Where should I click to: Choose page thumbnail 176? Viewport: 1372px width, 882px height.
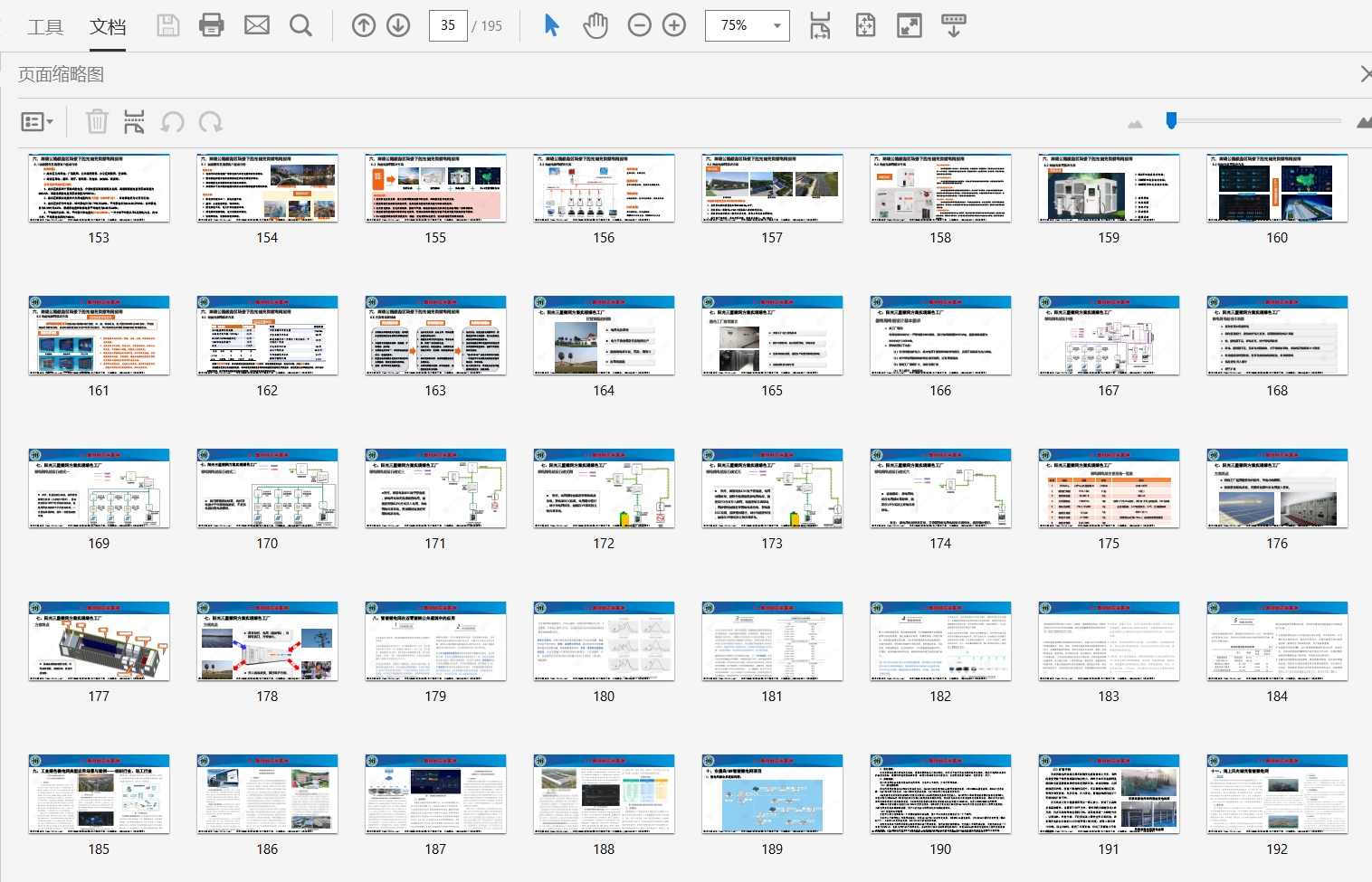pos(1277,488)
